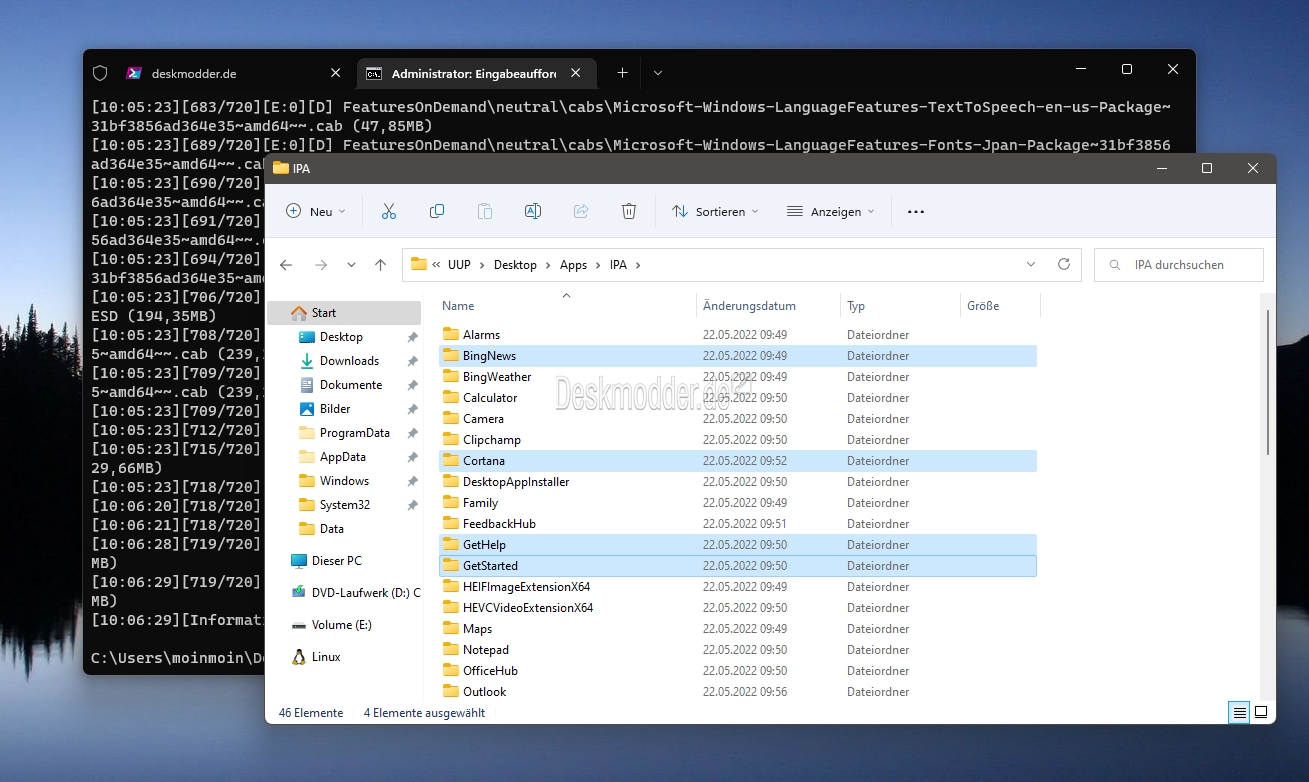
Task: Click the Linux penguin icon in sidebar
Action: click(x=298, y=657)
